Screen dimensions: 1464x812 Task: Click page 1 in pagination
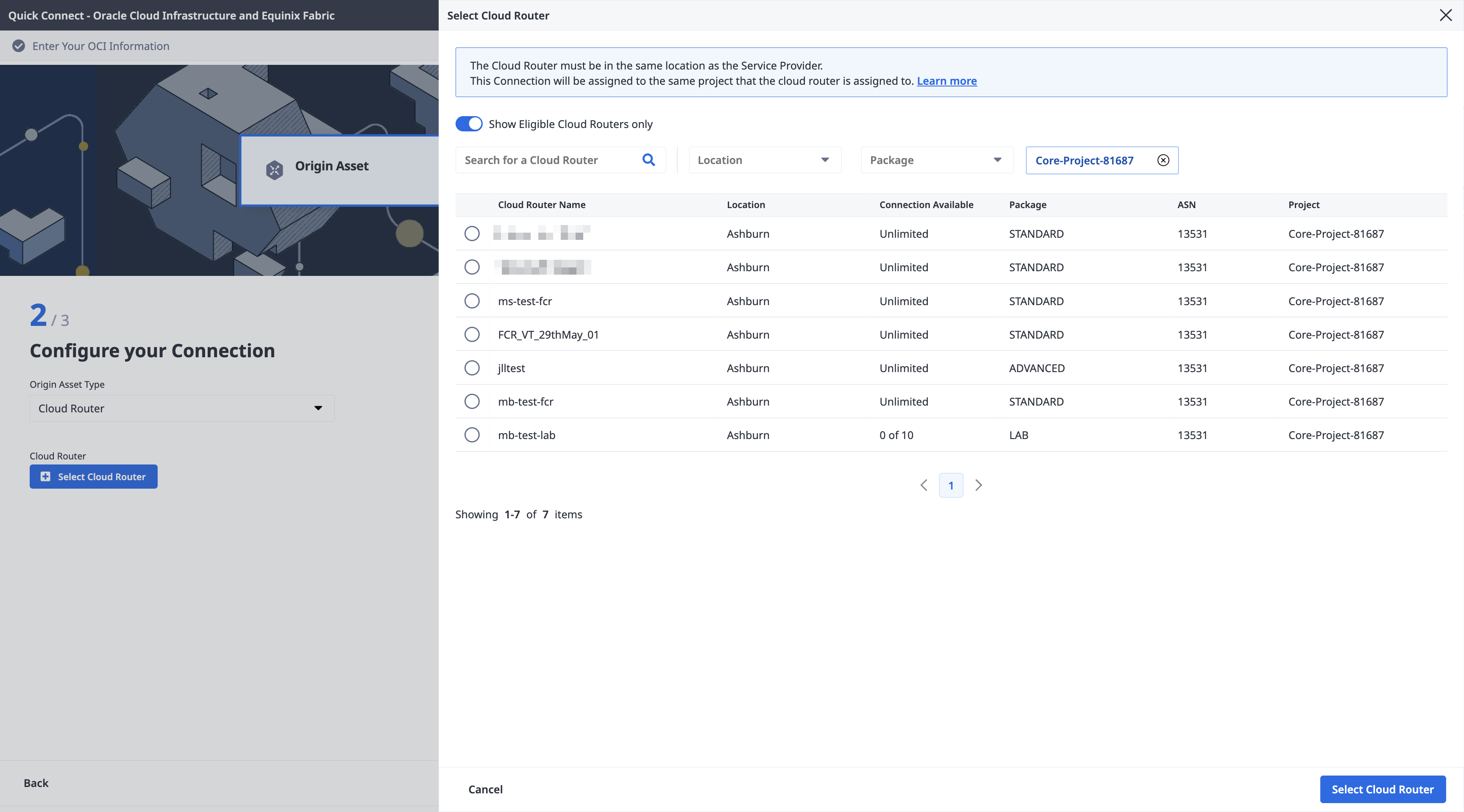(x=951, y=485)
